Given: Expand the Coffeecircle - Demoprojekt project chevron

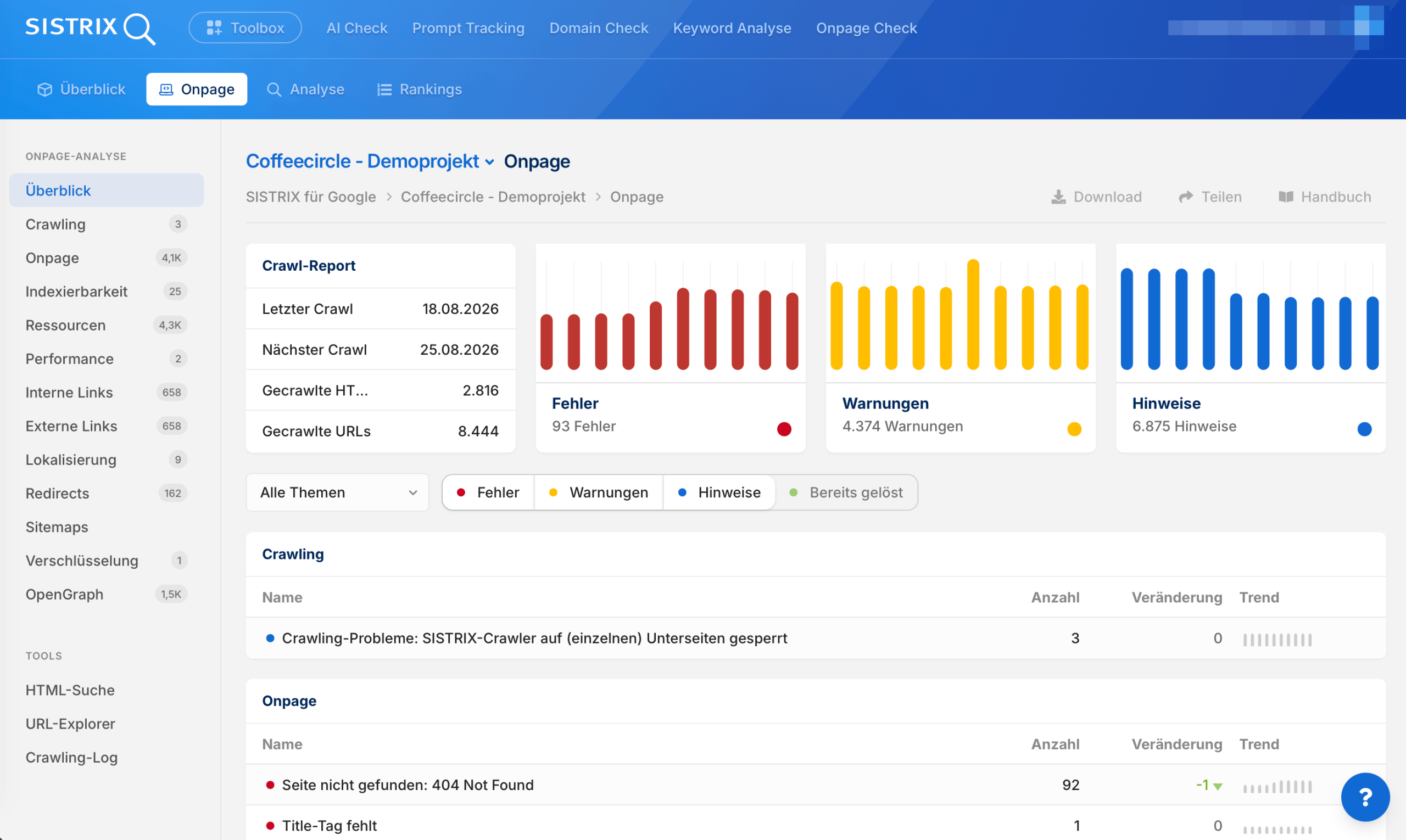Looking at the screenshot, I should tap(490, 162).
